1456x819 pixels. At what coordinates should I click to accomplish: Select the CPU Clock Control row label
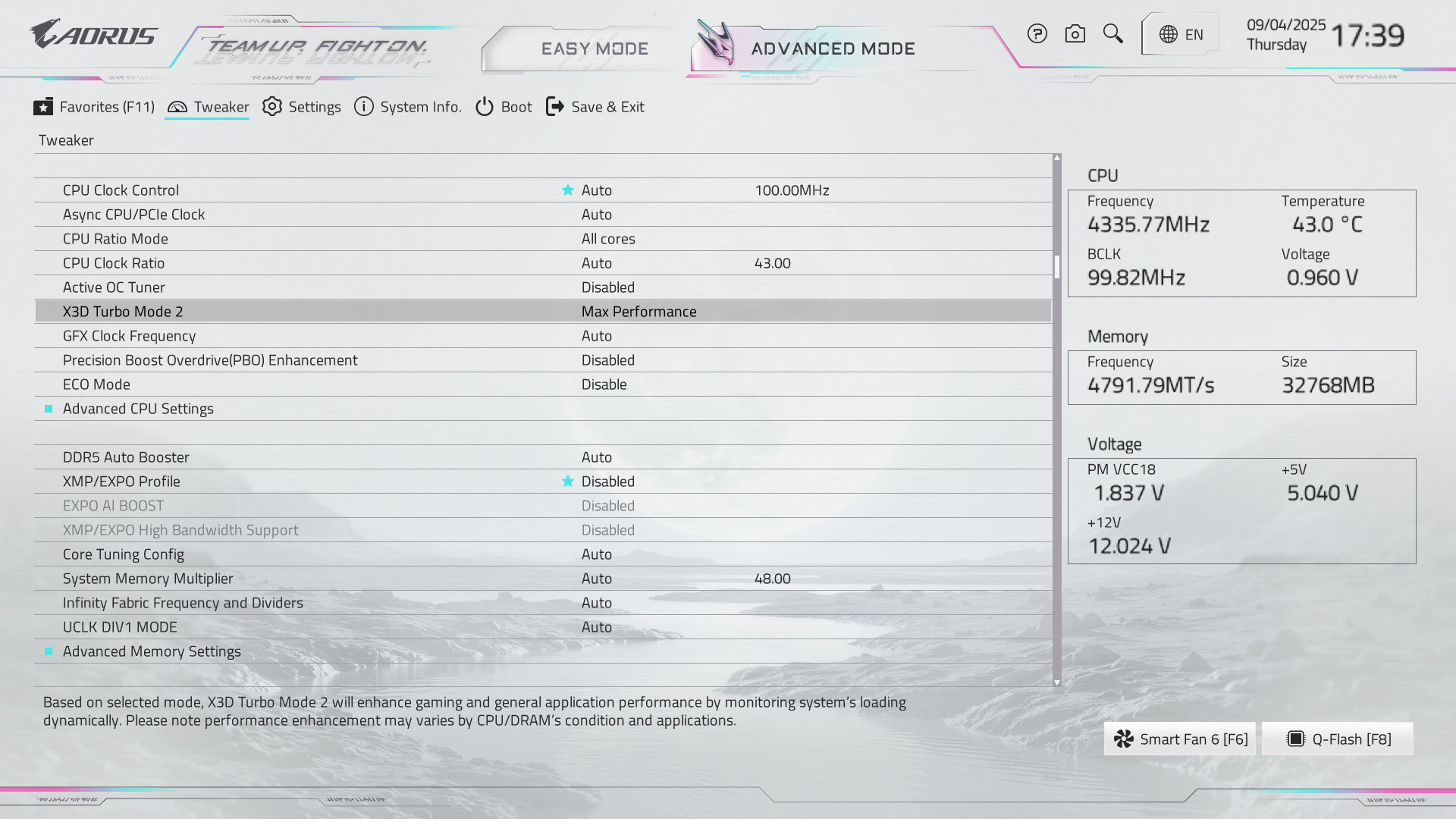[121, 190]
